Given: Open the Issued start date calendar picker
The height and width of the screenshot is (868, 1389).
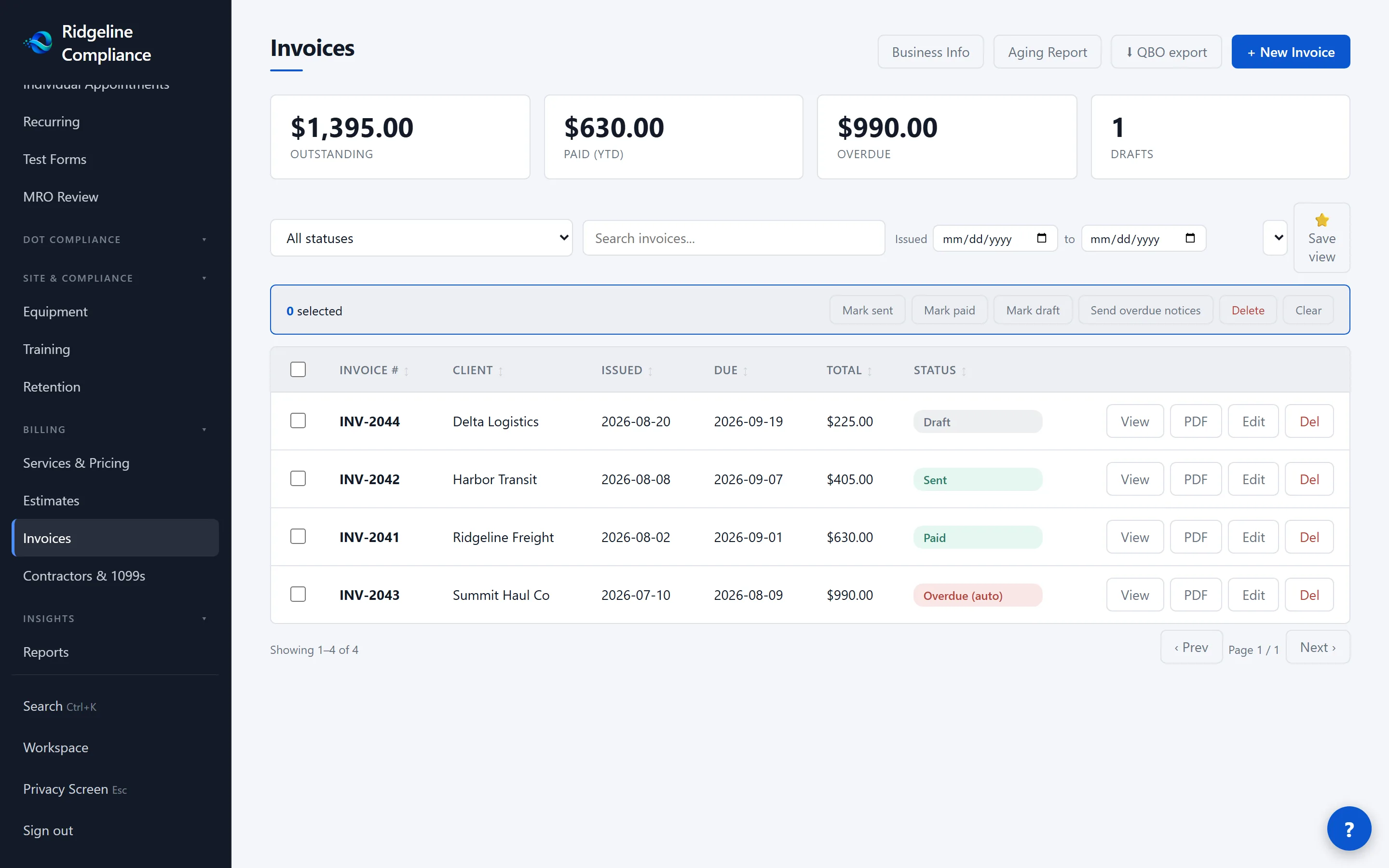Looking at the screenshot, I should [1042, 238].
